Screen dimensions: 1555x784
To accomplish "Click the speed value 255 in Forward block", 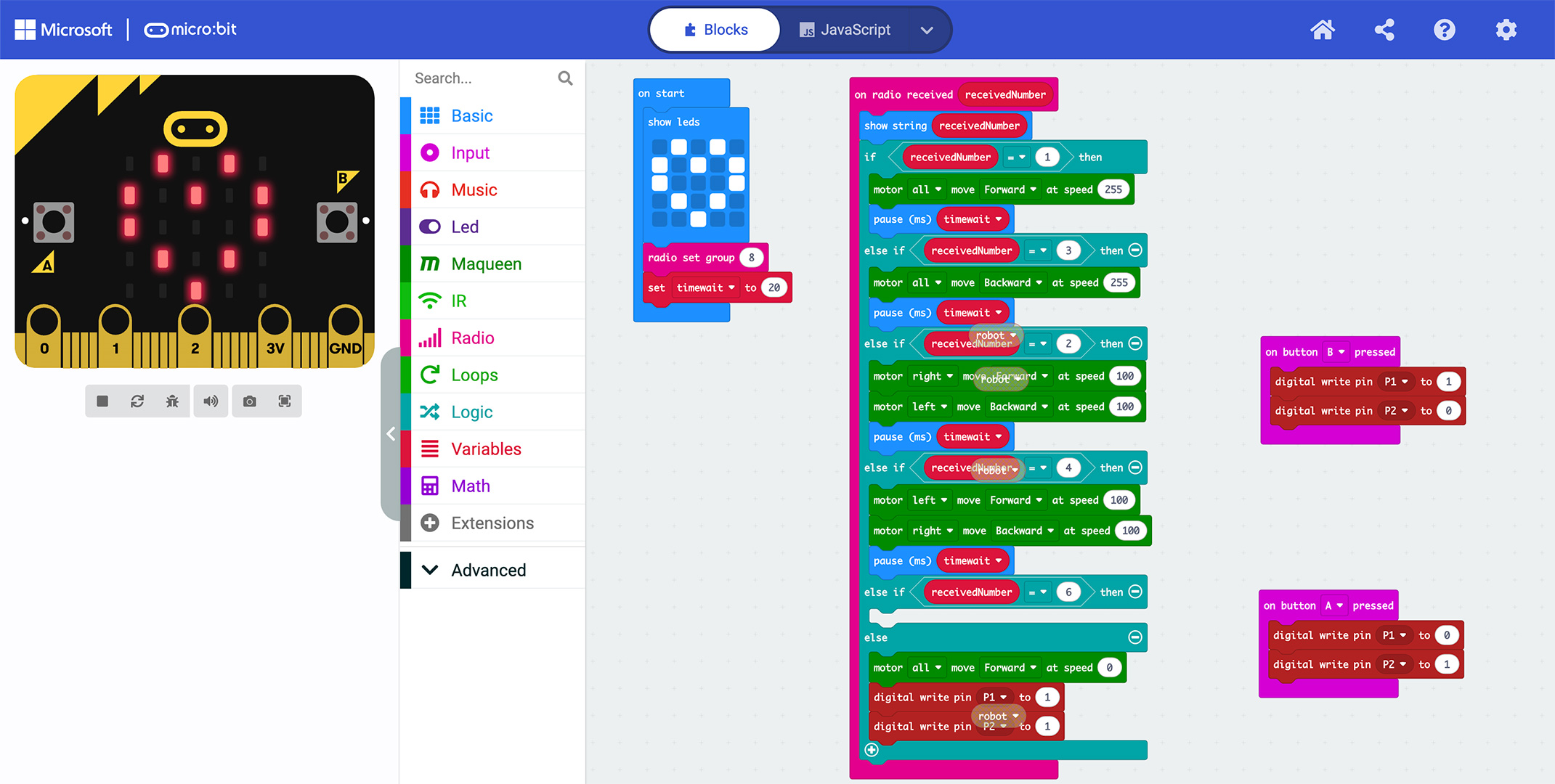I will point(1113,189).
